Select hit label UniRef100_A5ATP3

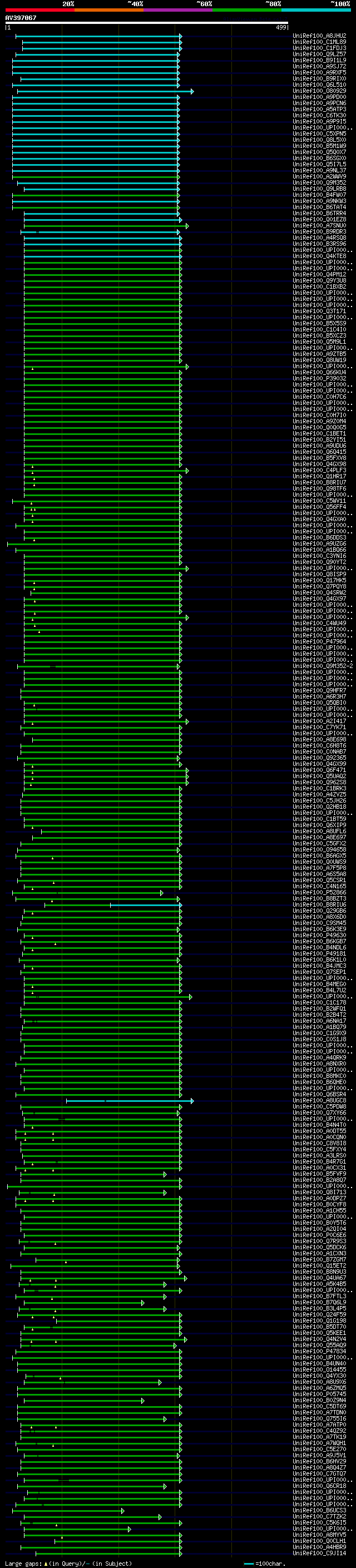tap(319, 109)
